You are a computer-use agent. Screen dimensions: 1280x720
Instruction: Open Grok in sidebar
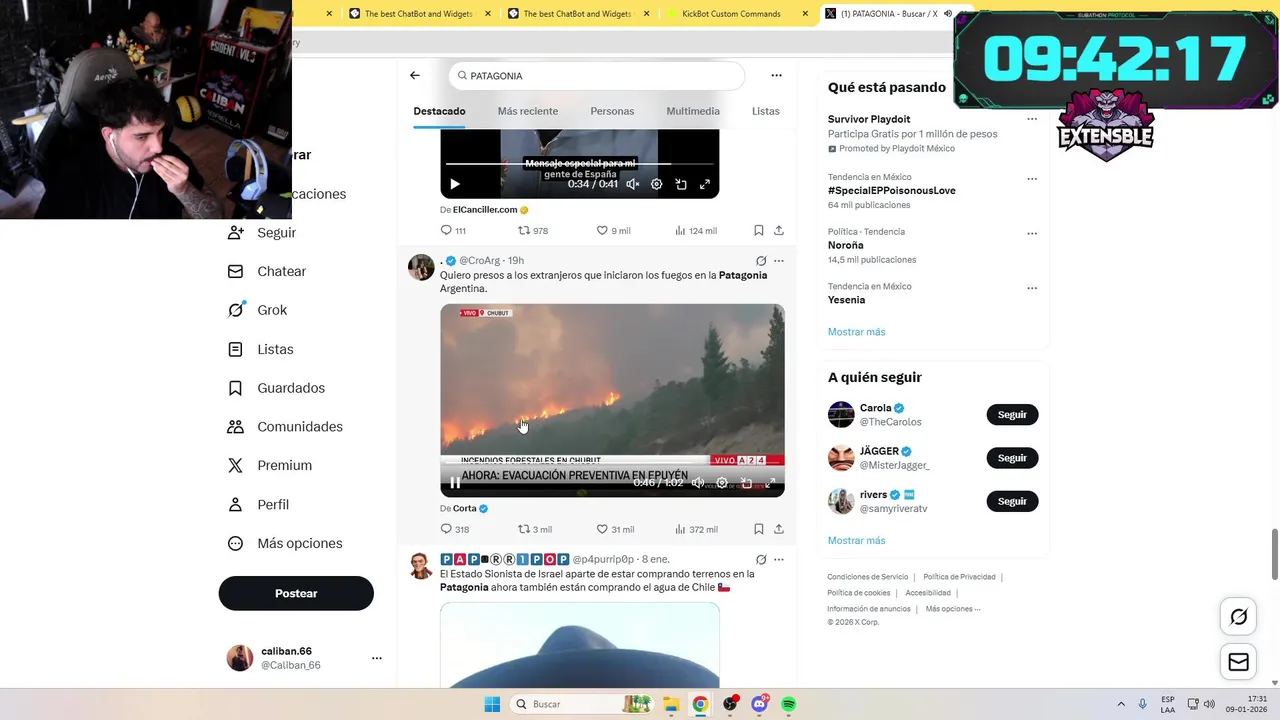click(x=258, y=310)
